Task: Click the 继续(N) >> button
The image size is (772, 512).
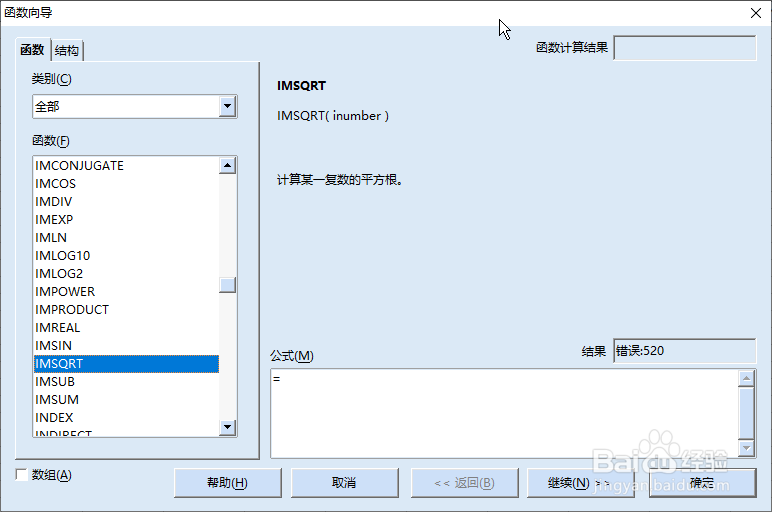Action: click(x=580, y=482)
